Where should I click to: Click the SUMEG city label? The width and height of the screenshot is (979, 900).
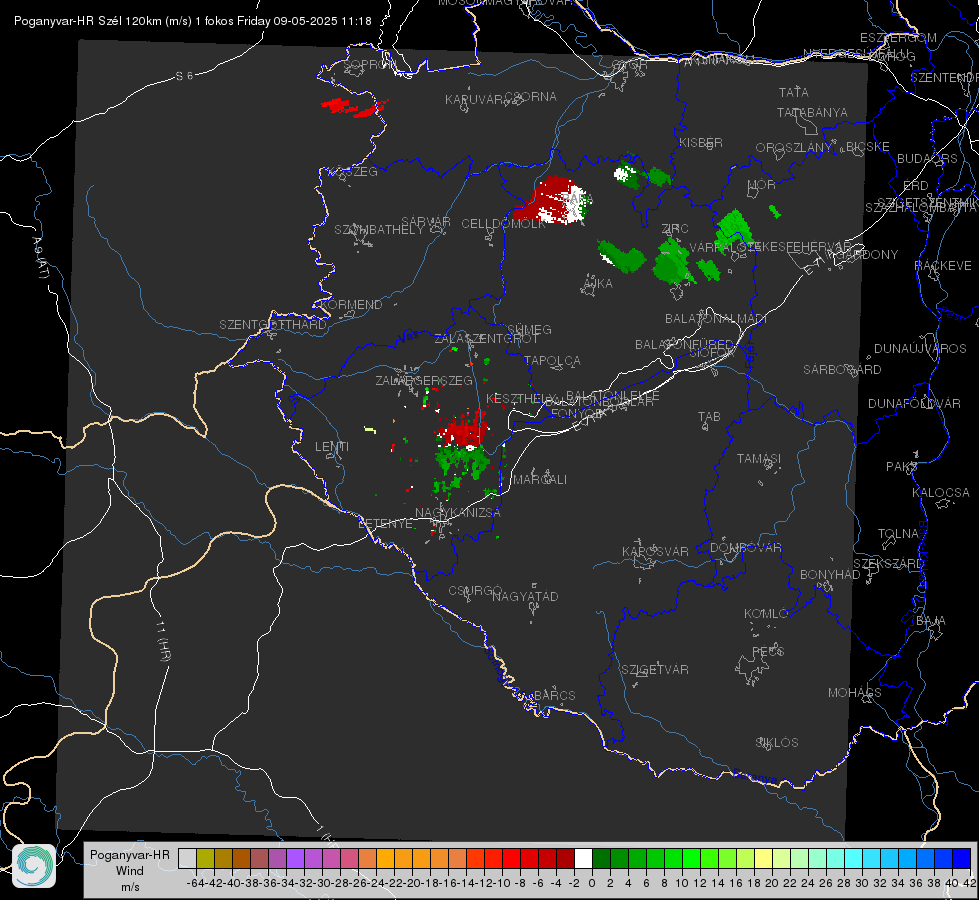[529, 329]
